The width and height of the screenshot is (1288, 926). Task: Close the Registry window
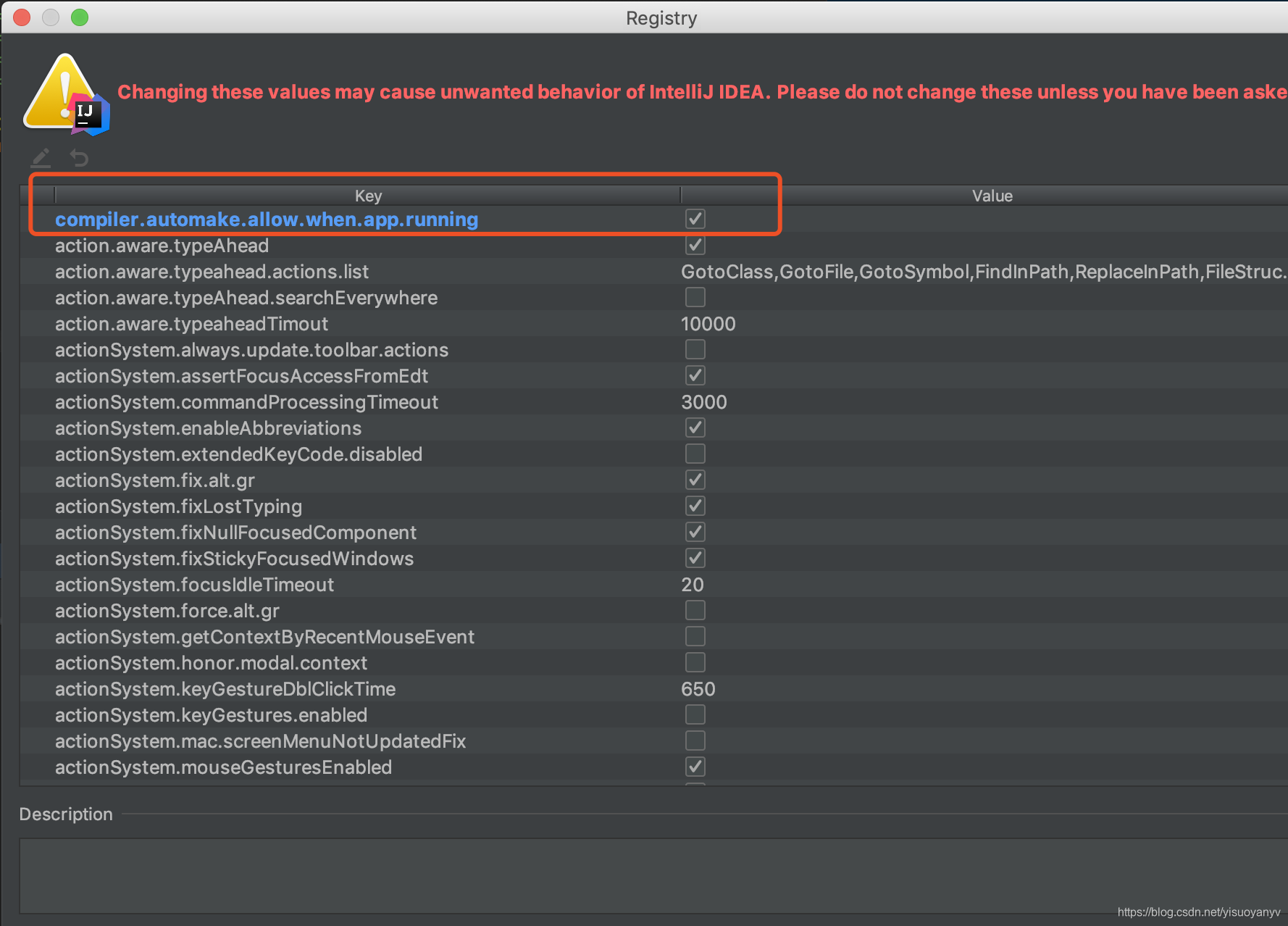(x=22, y=17)
